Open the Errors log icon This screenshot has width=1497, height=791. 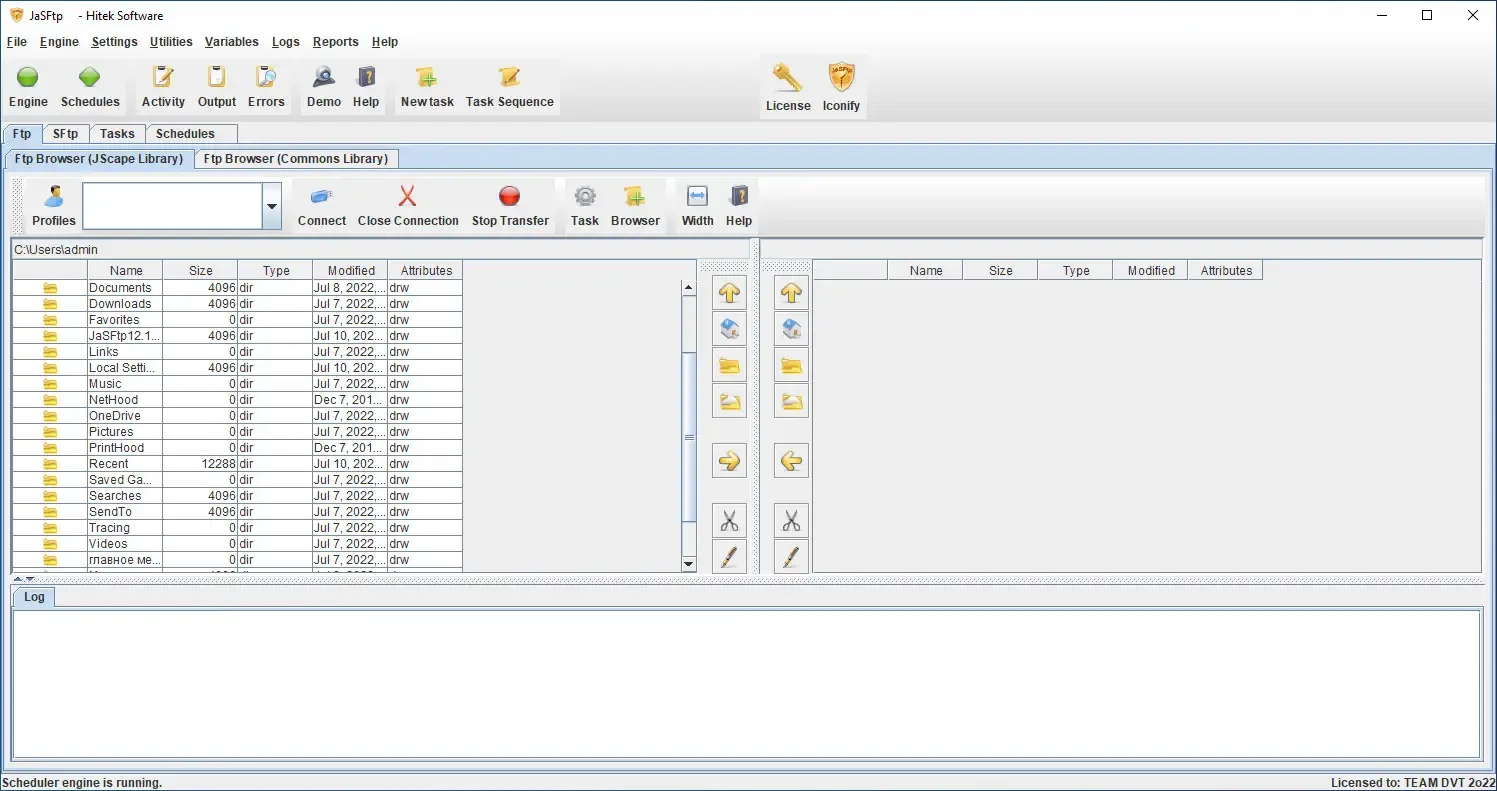tap(266, 77)
